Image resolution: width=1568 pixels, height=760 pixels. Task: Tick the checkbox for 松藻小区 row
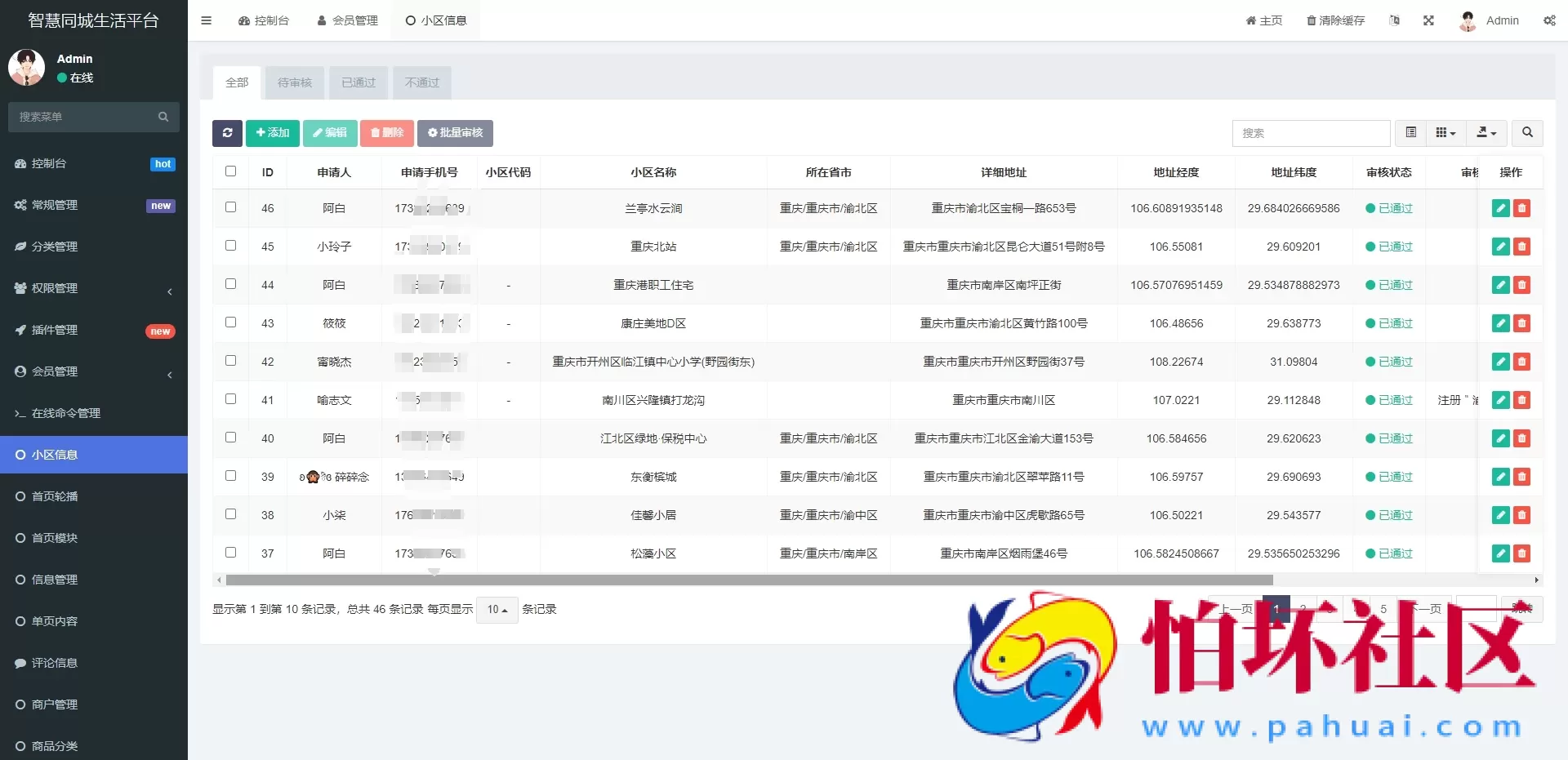pos(230,551)
